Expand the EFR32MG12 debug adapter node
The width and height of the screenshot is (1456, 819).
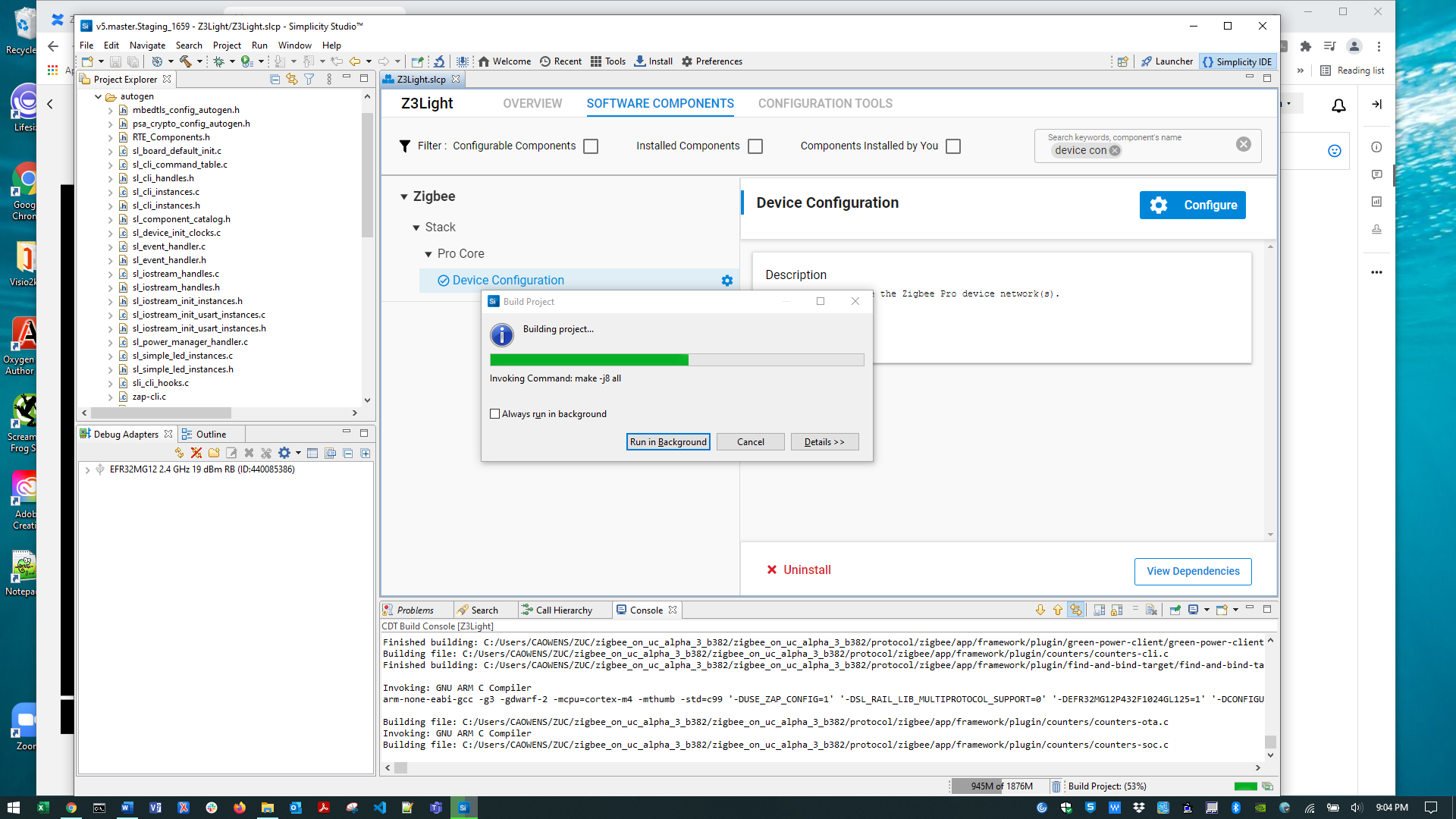[x=88, y=470]
